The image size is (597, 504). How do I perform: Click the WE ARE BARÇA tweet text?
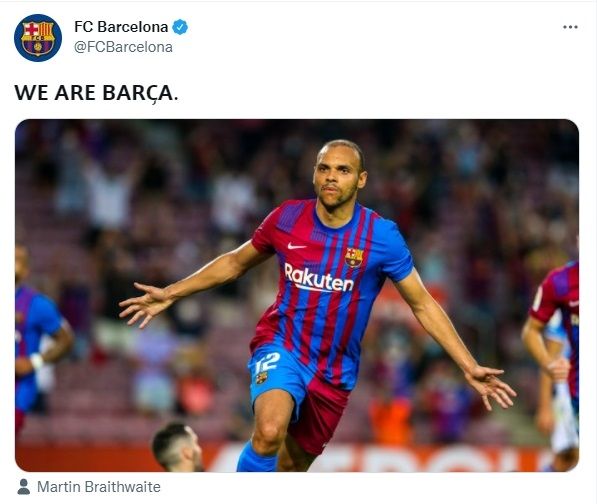click(x=96, y=93)
